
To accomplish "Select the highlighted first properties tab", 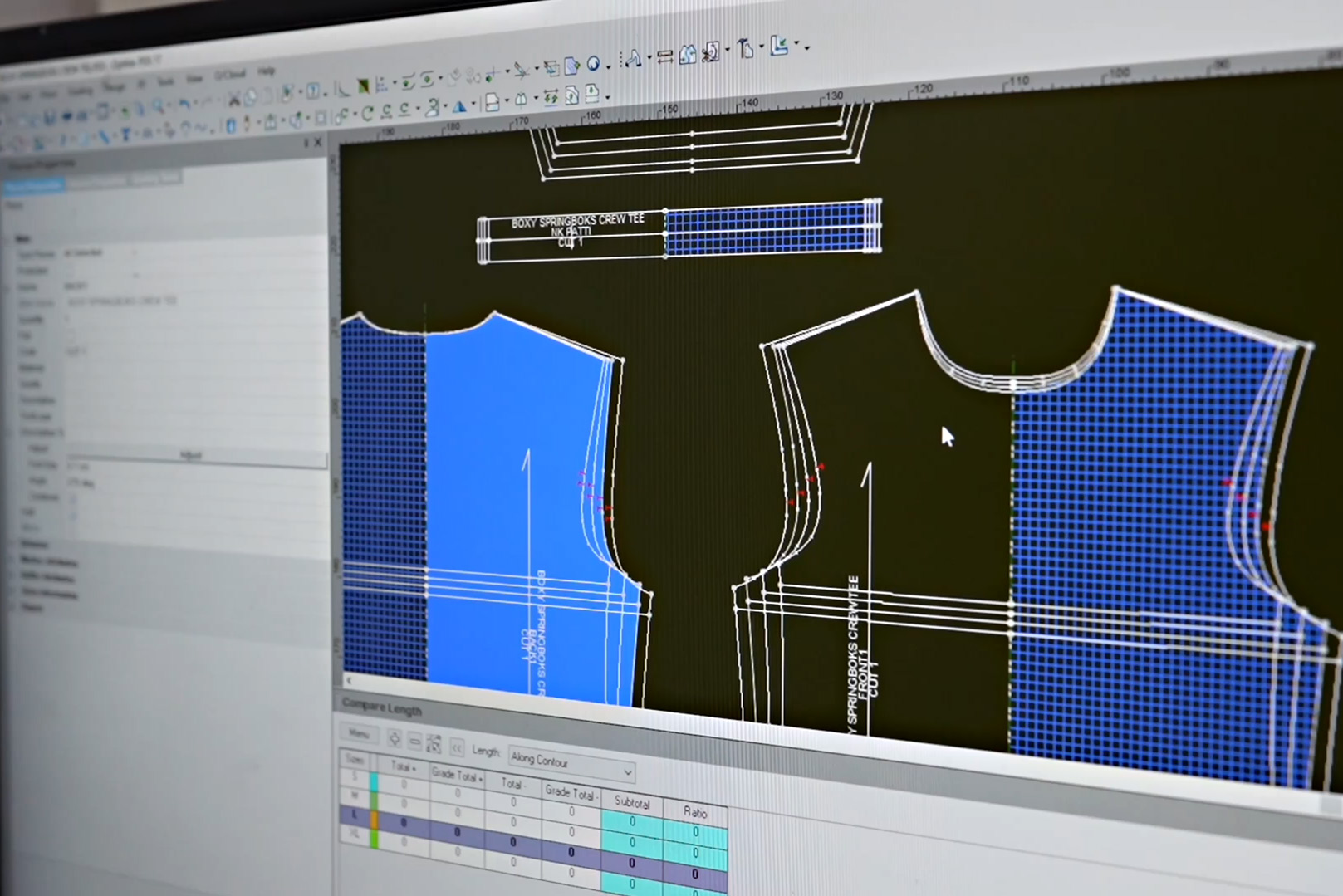I will (35, 187).
